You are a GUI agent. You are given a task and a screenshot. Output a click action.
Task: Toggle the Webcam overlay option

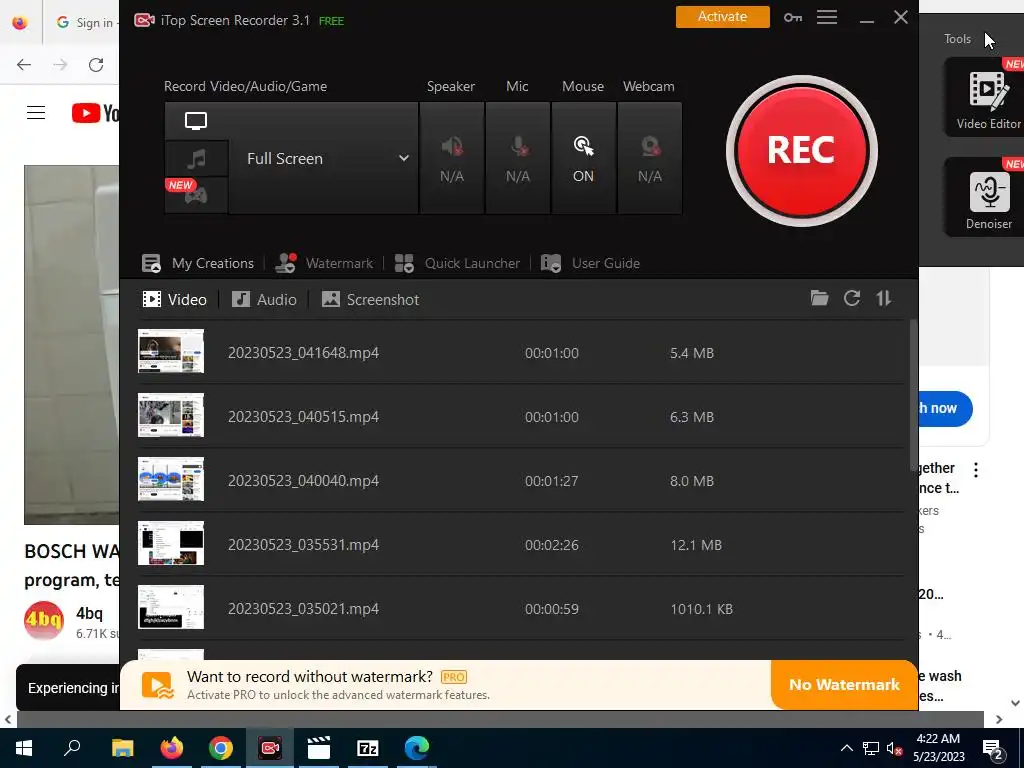tap(650, 158)
